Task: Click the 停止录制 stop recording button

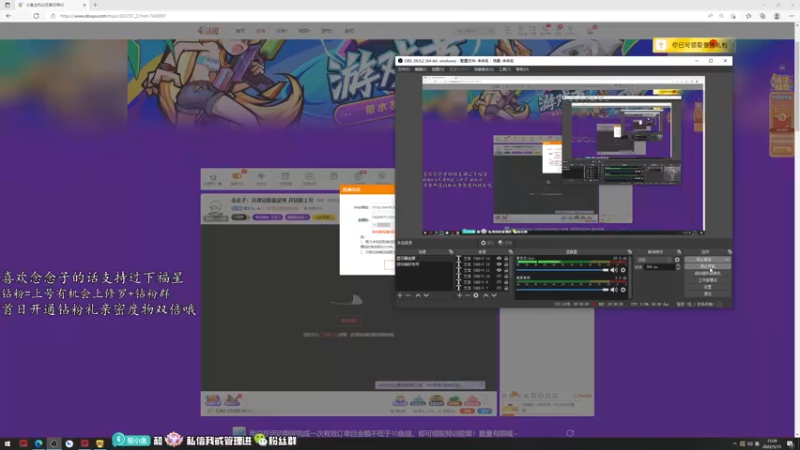Action: [708, 266]
